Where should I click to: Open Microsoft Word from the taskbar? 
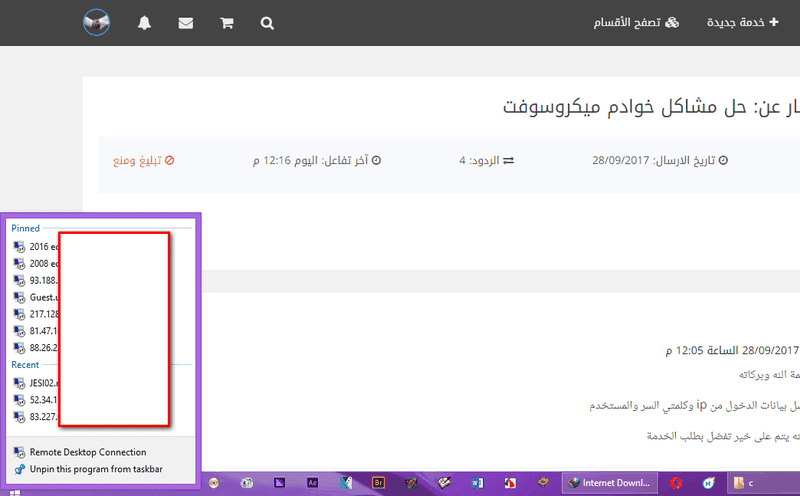476,483
